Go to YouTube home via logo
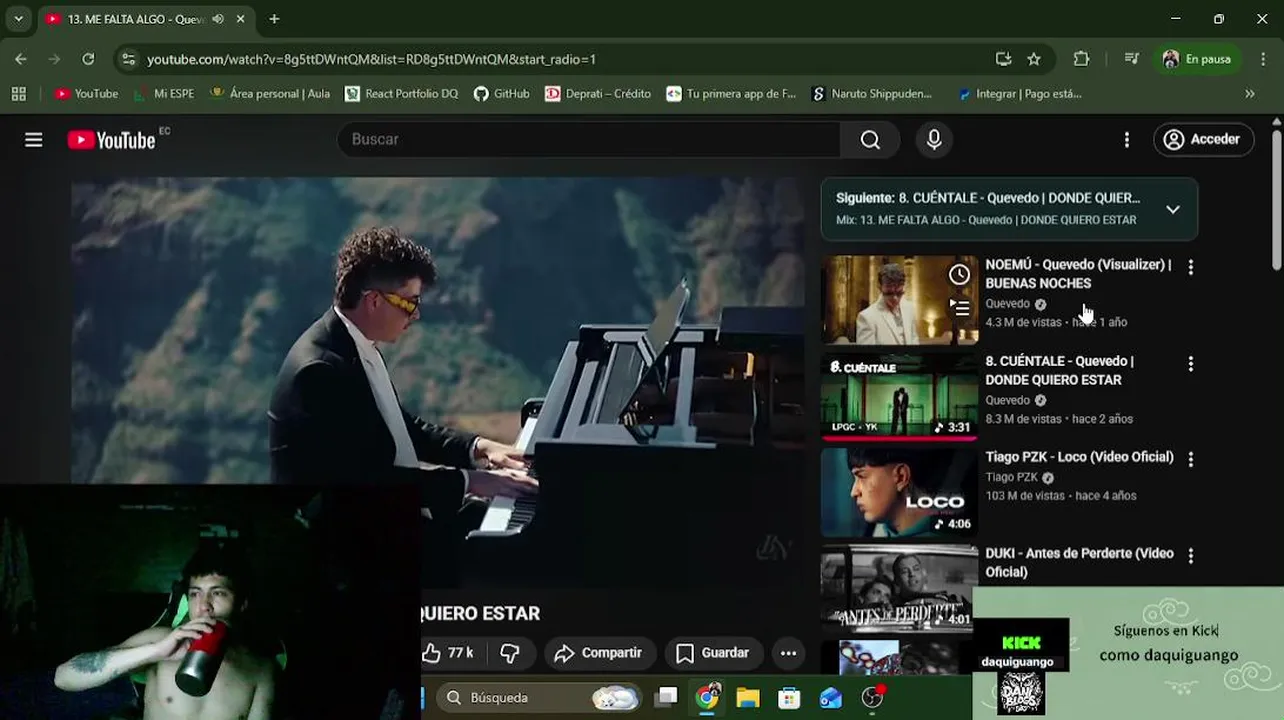The image size is (1284, 720). point(111,140)
